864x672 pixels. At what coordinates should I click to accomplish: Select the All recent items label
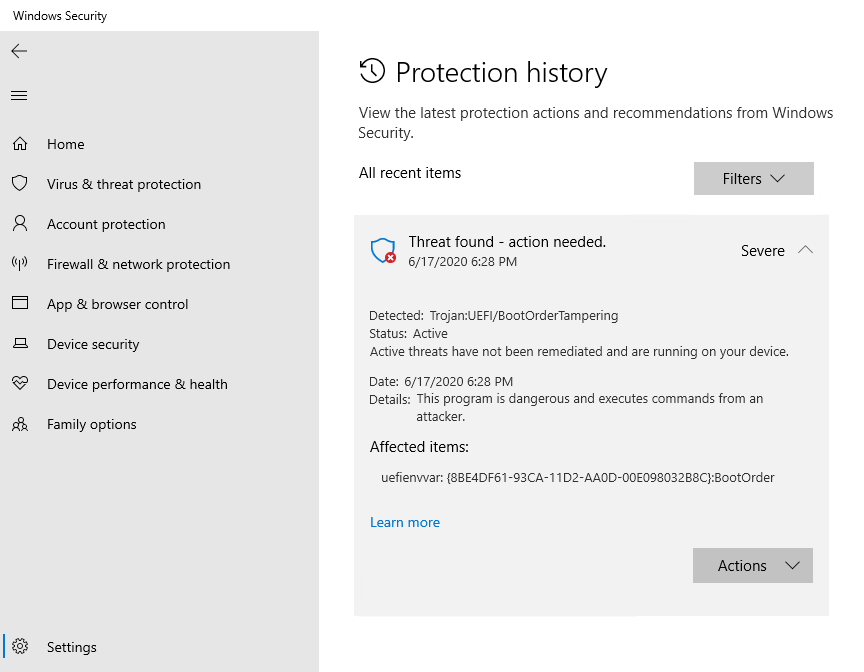click(410, 173)
